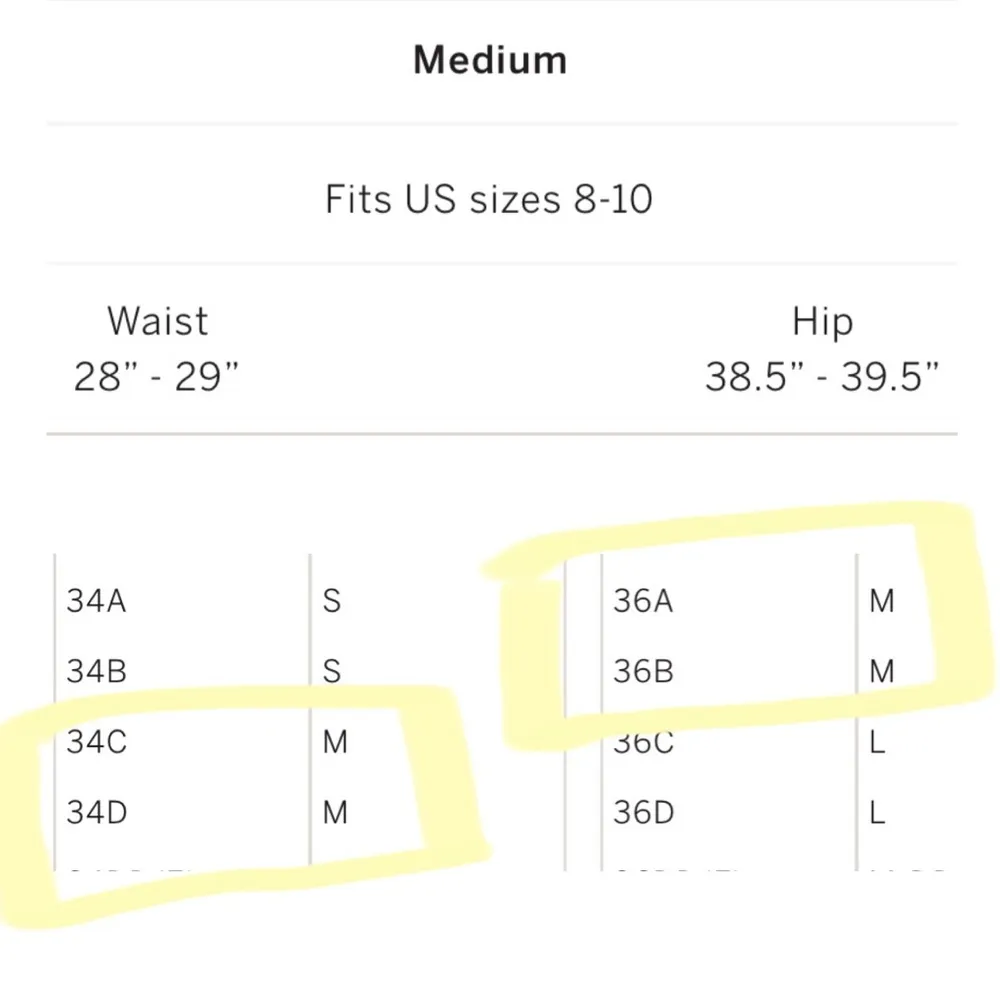The width and height of the screenshot is (1000, 1000).
Task: Select the M size beside 34C
Action: click(x=335, y=743)
